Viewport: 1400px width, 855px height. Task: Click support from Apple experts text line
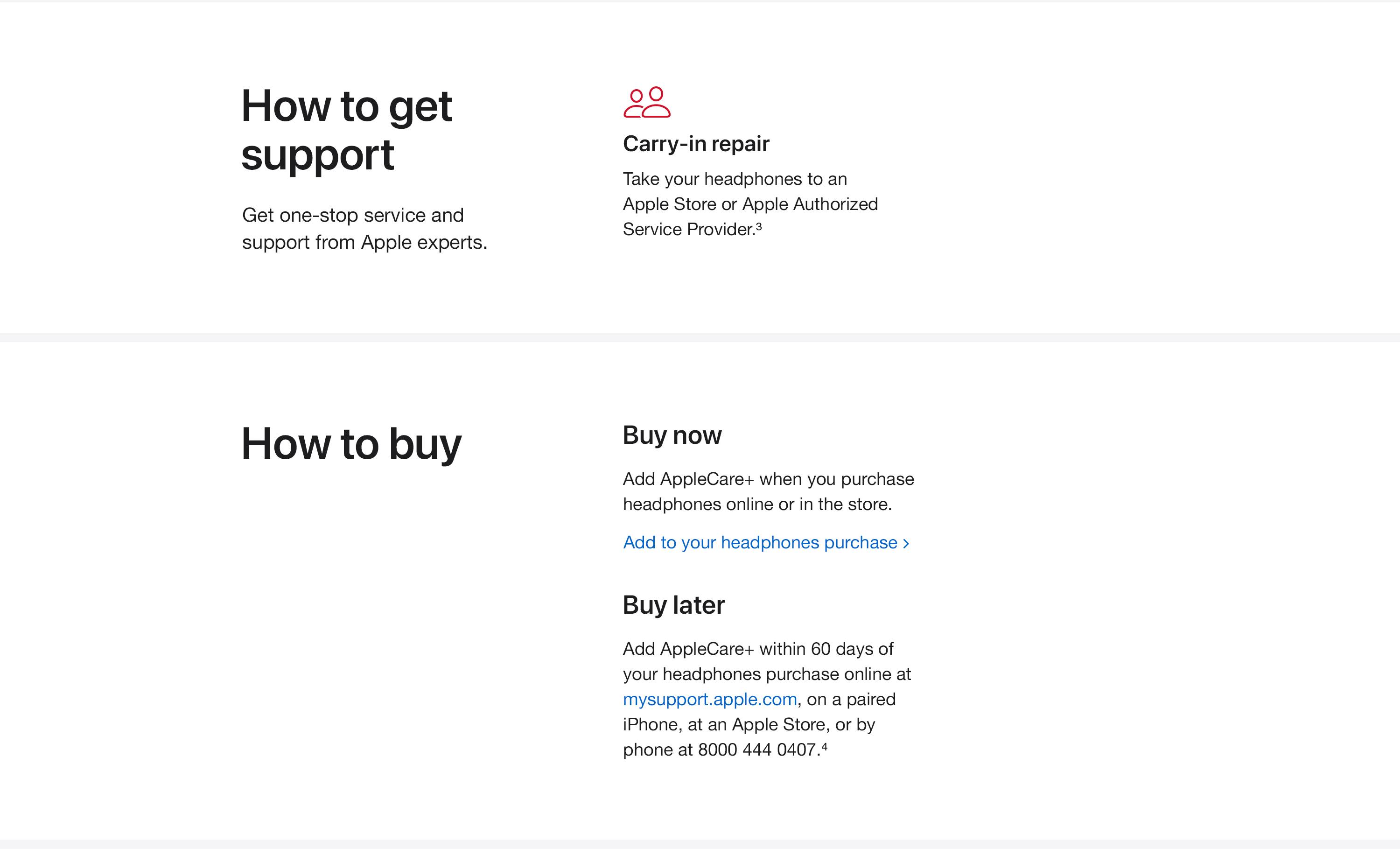pos(365,243)
